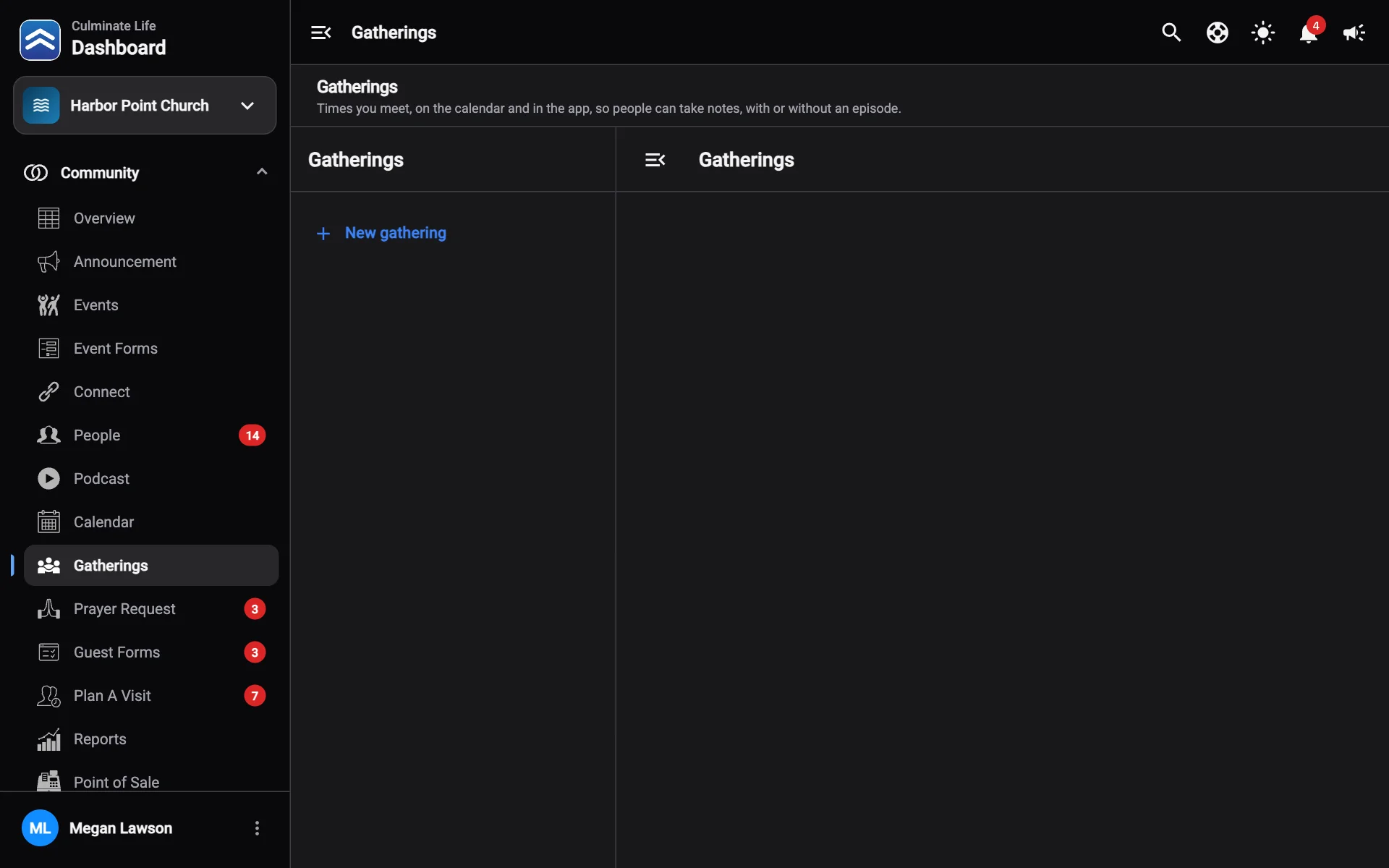The width and height of the screenshot is (1389, 868).
Task: Click the Prayer Request hands icon
Action: 48,609
